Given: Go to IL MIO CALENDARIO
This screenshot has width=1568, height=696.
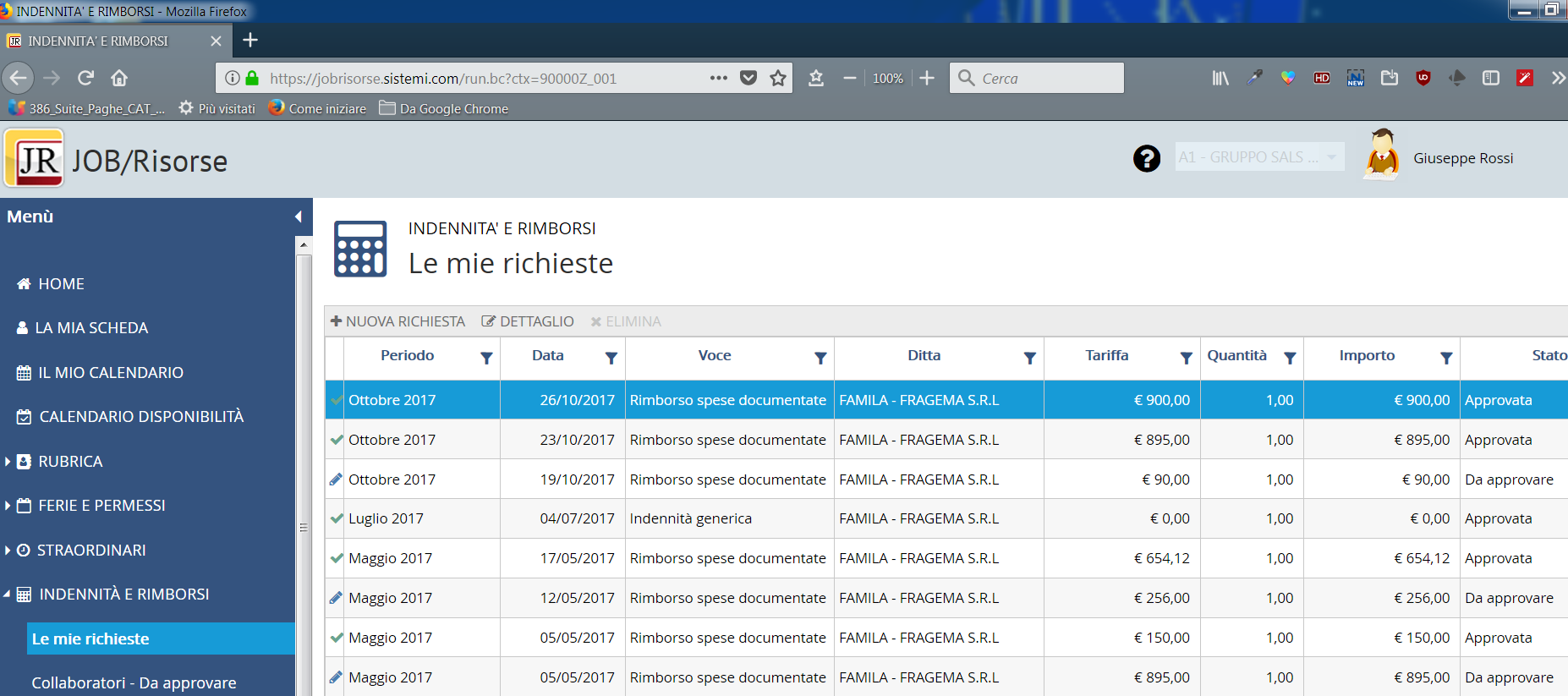Looking at the screenshot, I should (x=110, y=373).
